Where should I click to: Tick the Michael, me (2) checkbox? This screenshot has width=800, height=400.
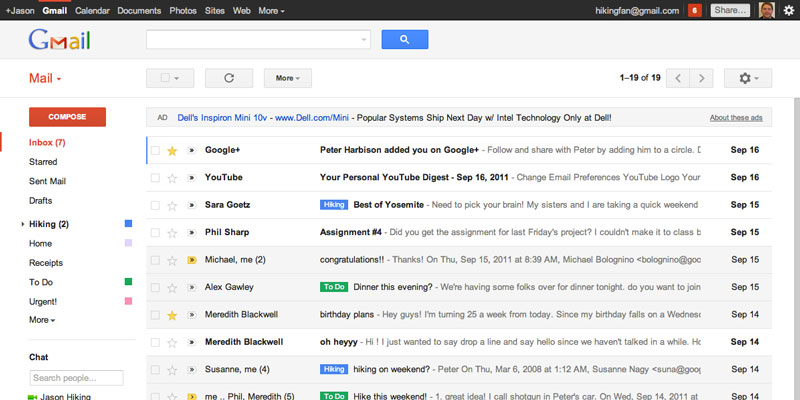point(156,260)
